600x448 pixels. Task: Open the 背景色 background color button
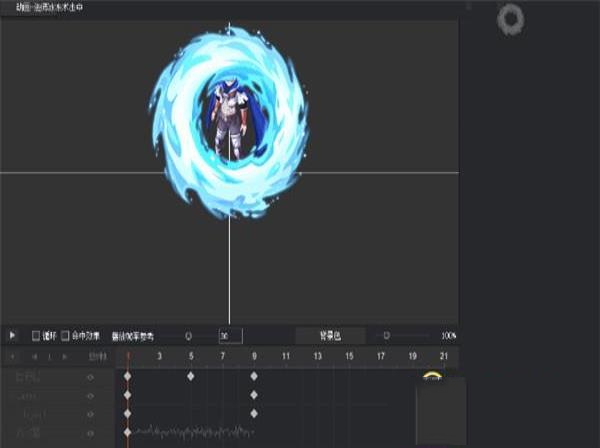pos(330,336)
